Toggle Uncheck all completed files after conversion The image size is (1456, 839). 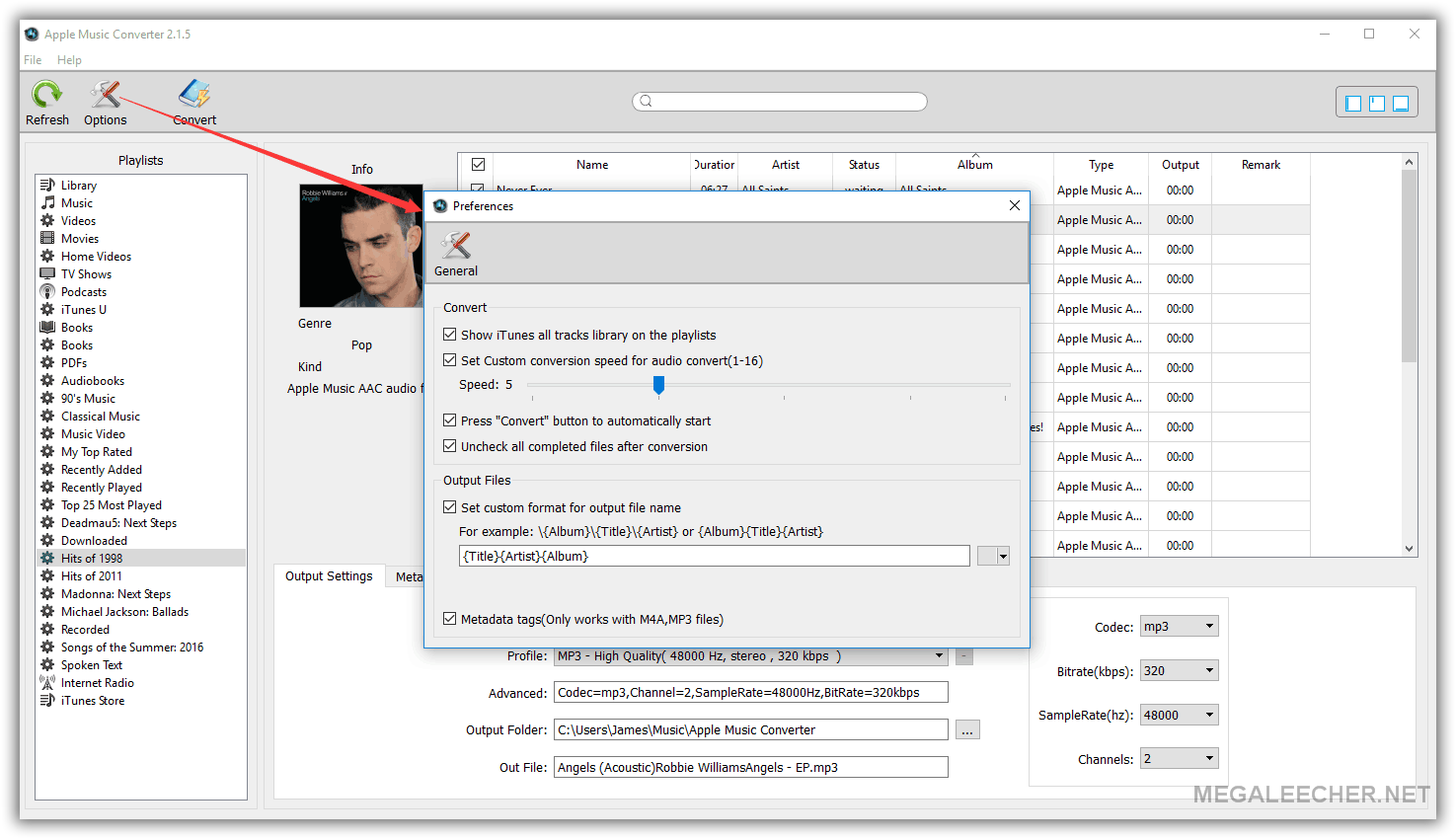(x=450, y=446)
